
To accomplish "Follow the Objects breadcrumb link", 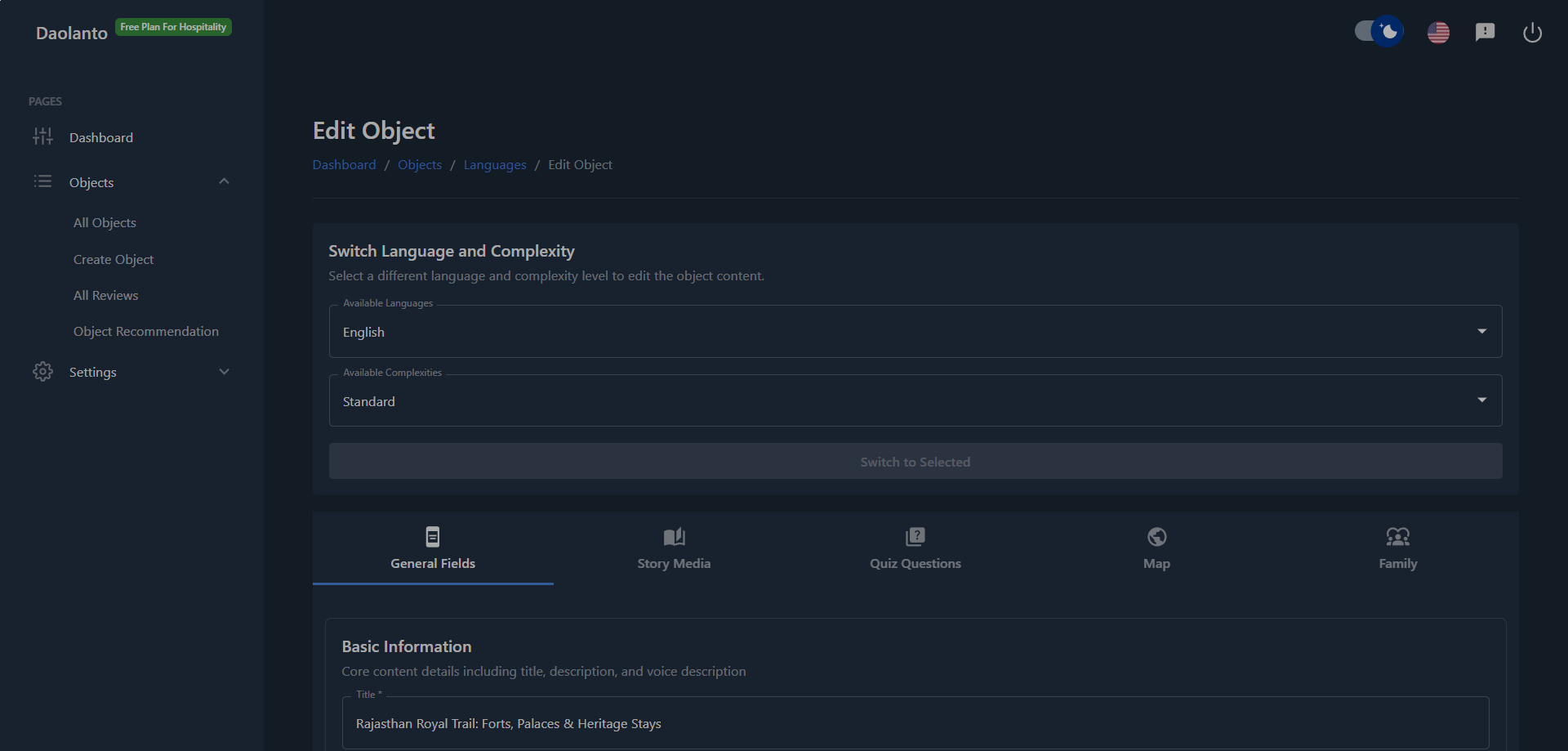I will click(420, 164).
